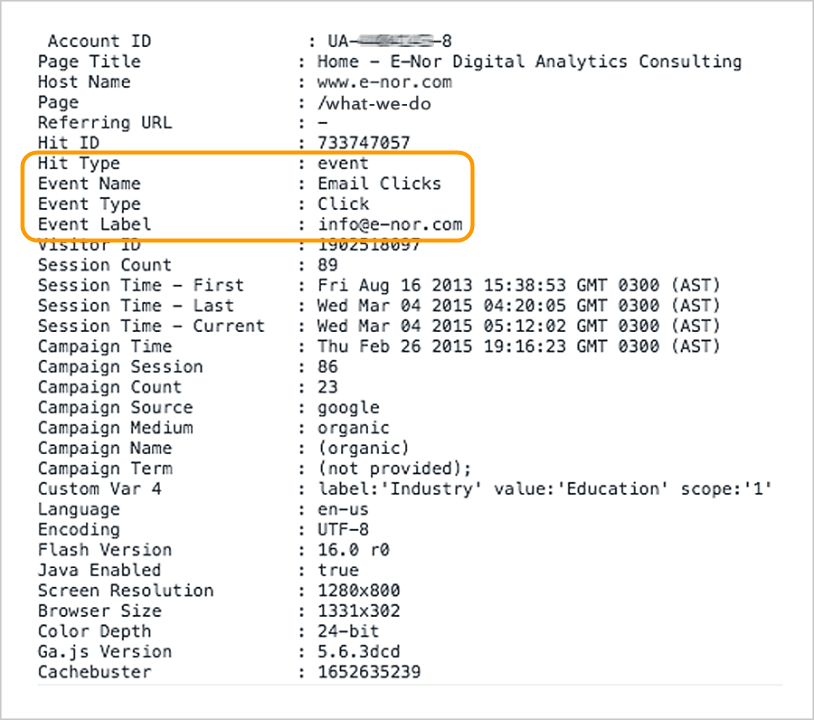Click the info@e-nor.com event label

tap(390, 224)
